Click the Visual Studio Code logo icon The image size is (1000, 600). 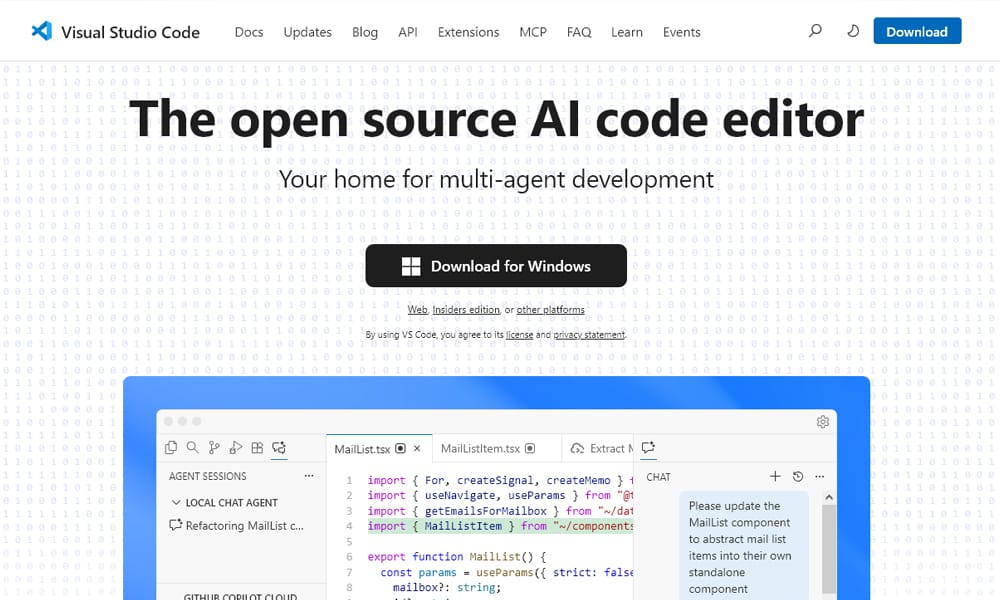tap(41, 31)
